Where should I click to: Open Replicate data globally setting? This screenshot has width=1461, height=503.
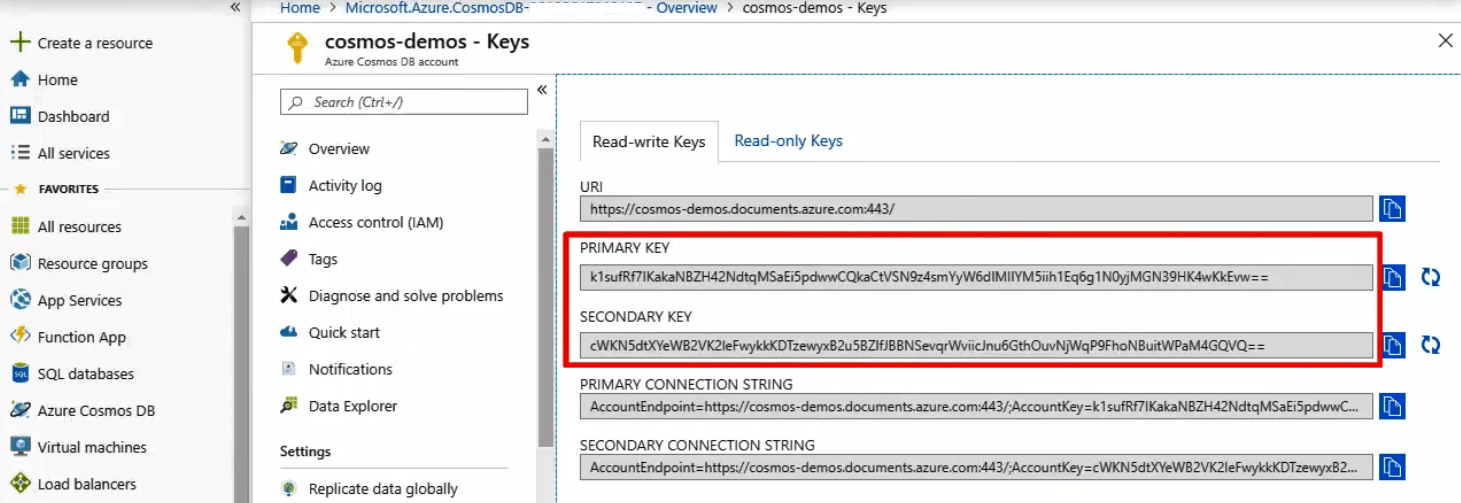tap(382, 489)
